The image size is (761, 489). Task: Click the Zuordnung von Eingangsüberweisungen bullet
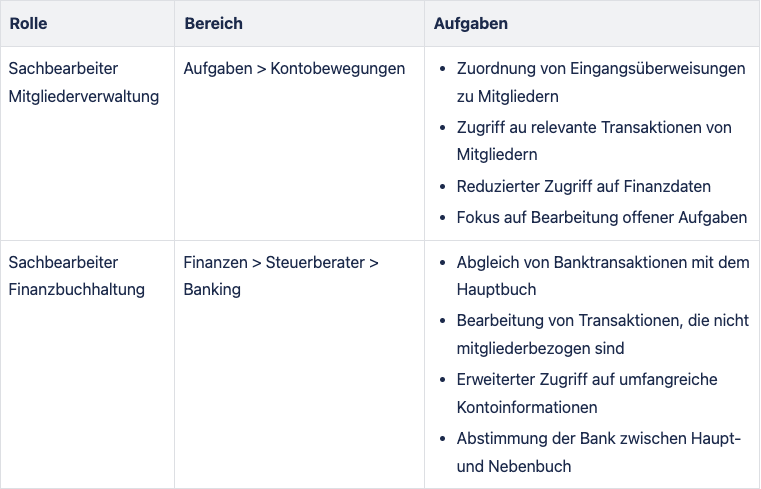[601, 82]
